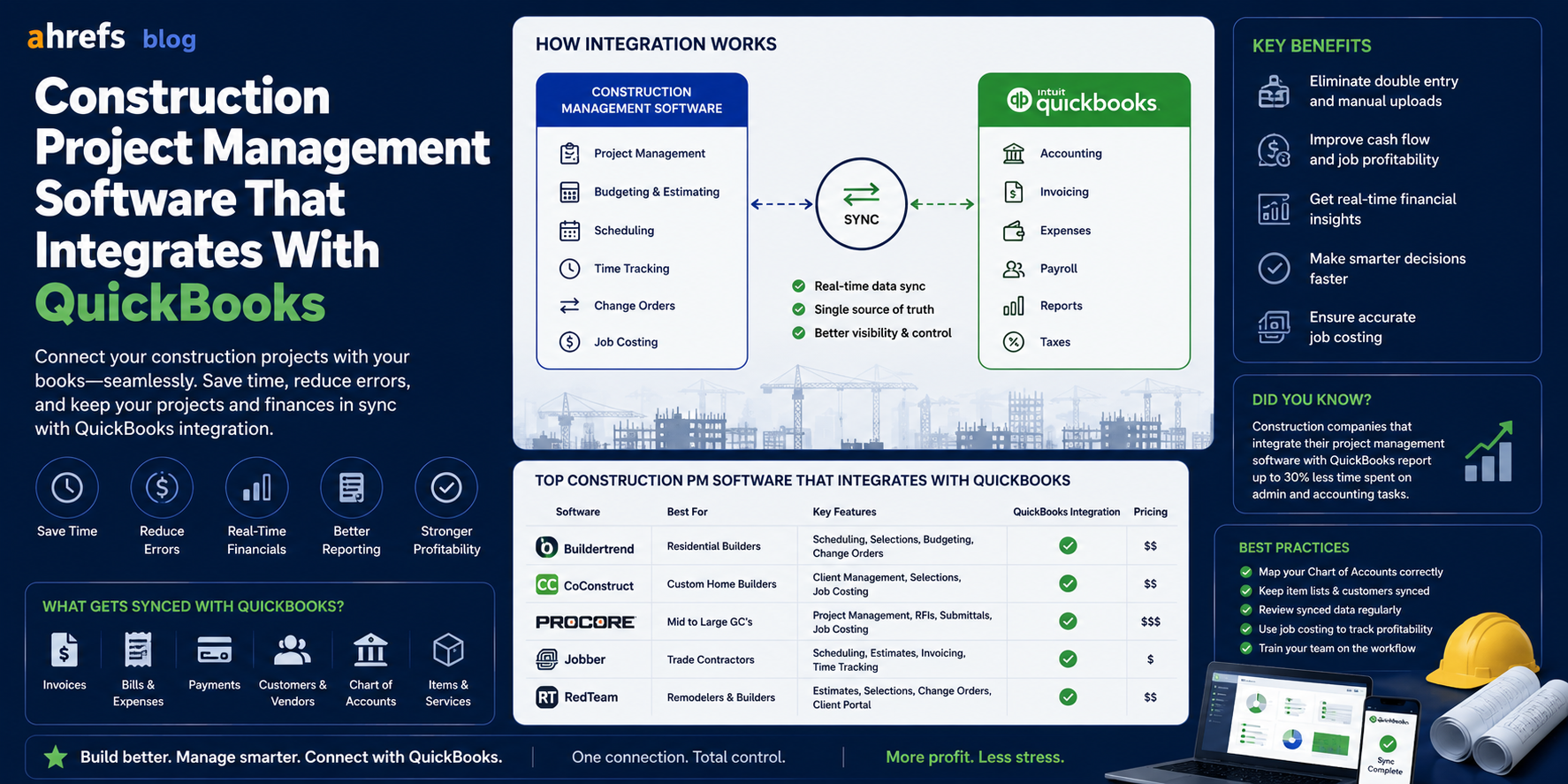The height and width of the screenshot is (784, 1568).
Task: Click the Residential Builders cell
Action: 713,546
